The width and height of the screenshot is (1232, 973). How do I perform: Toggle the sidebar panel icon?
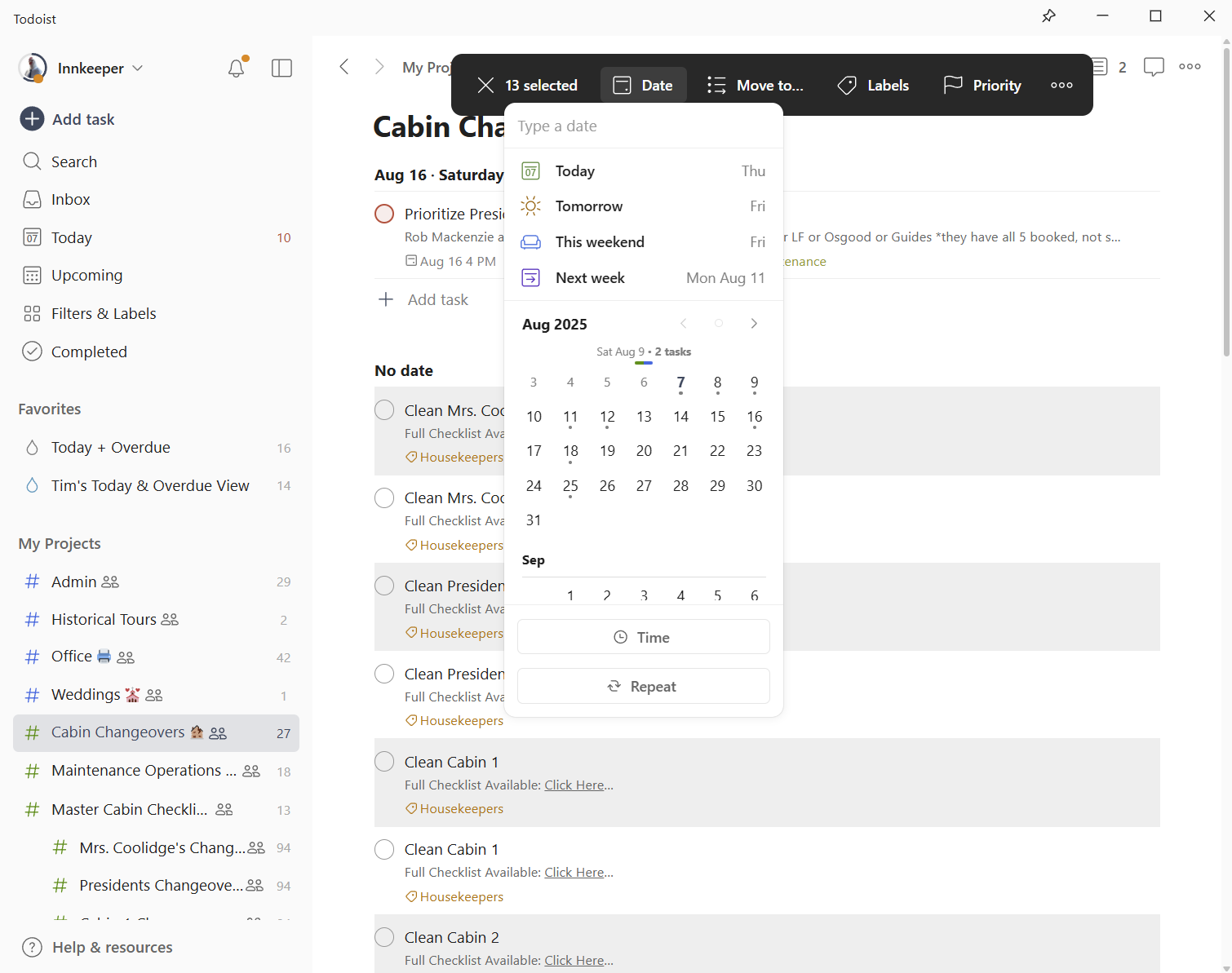click(281, 69)
